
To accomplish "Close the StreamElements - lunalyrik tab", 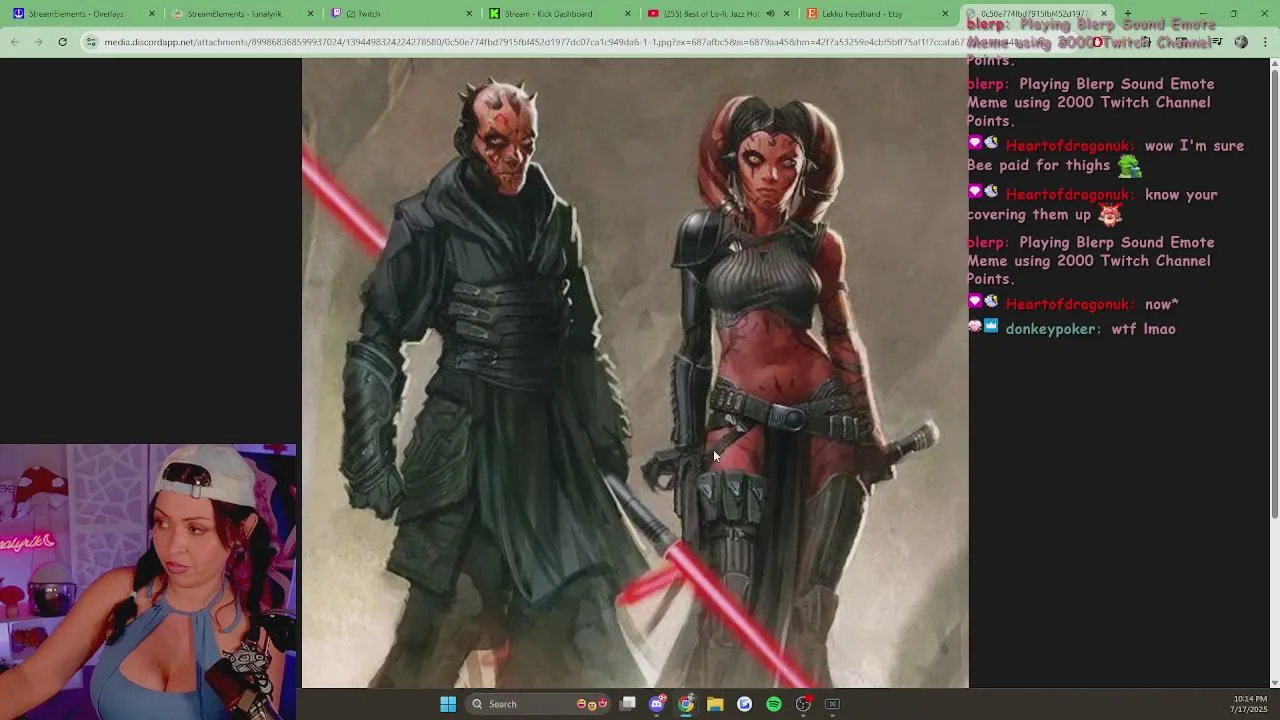I will 311,14.
